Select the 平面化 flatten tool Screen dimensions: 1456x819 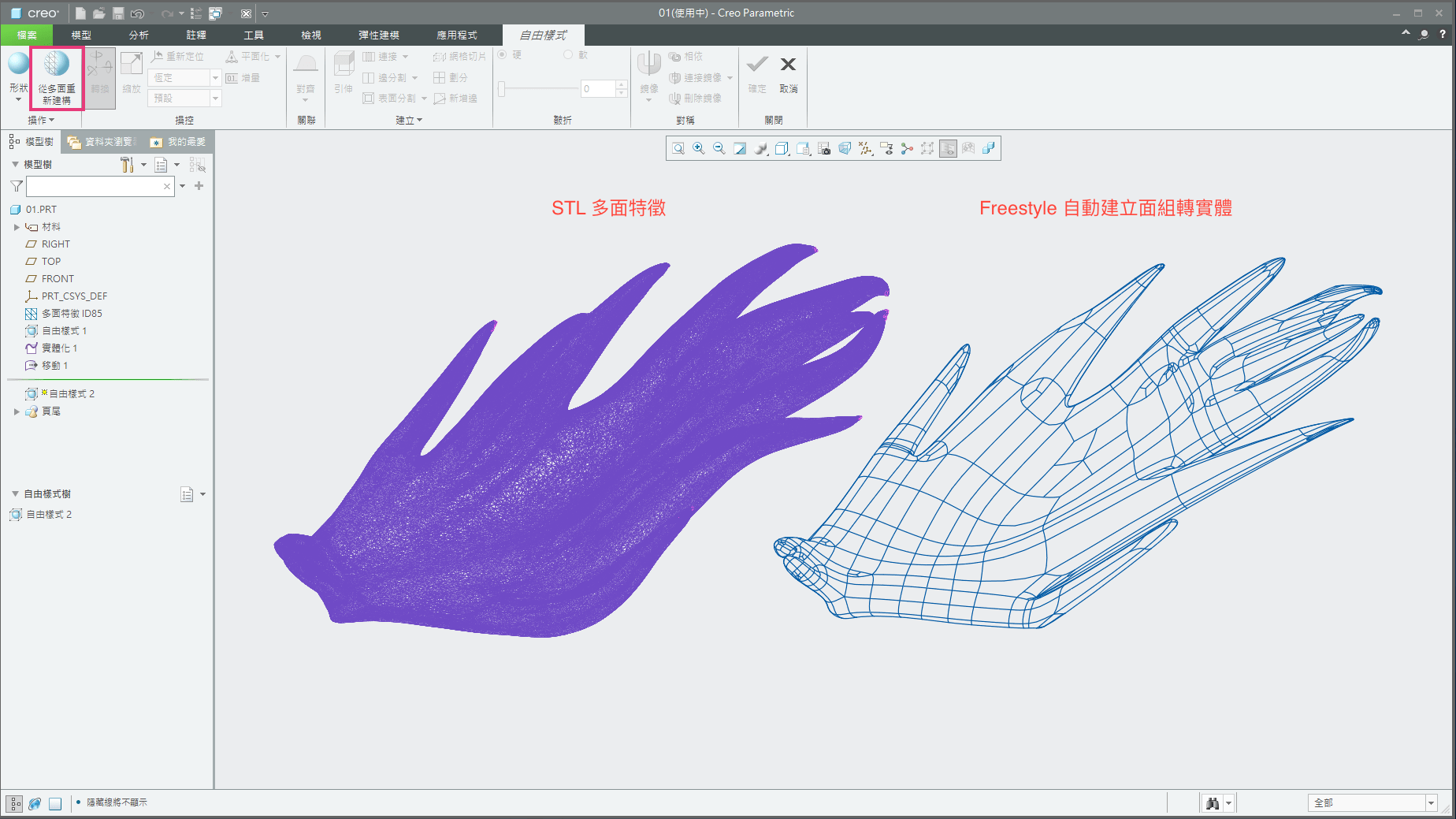(252, 56)
